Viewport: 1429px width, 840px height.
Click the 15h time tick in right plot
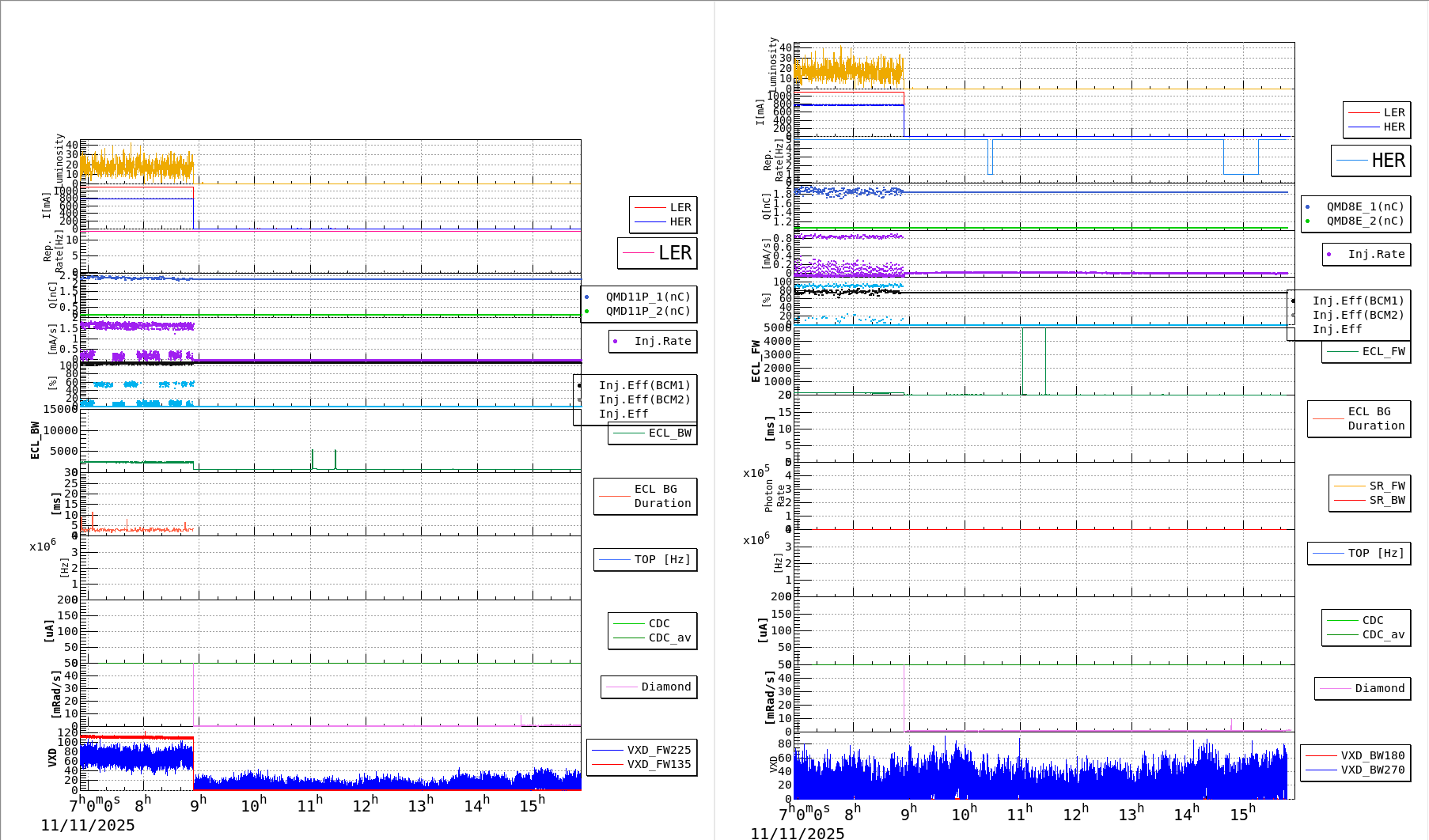click(x=1242, y=814)
